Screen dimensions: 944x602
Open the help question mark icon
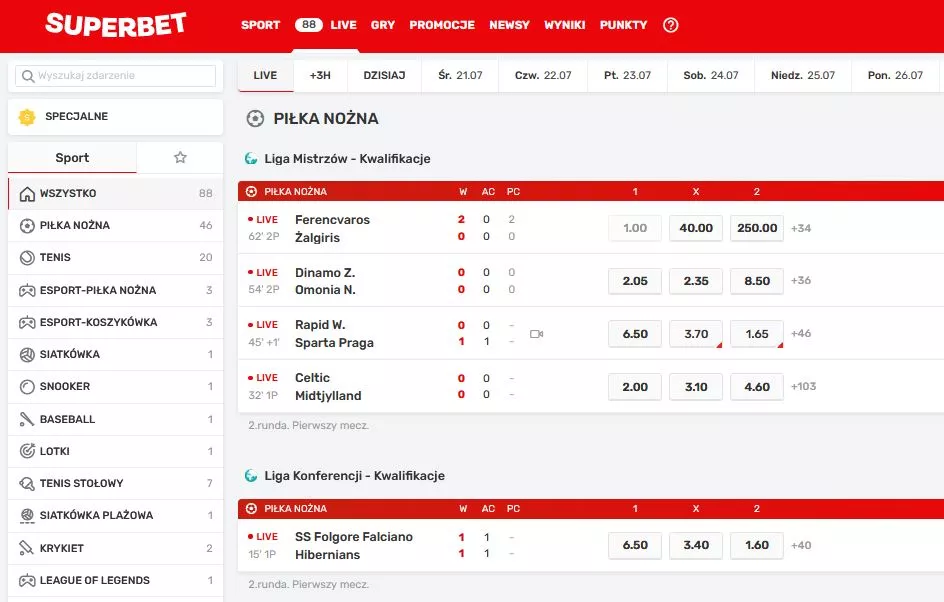(671, 25)
